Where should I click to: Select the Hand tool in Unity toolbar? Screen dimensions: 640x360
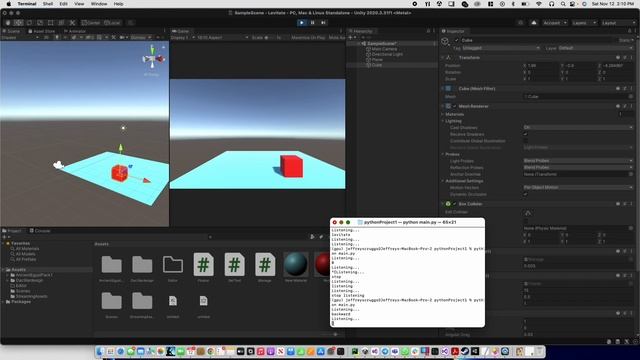(8, 23)
